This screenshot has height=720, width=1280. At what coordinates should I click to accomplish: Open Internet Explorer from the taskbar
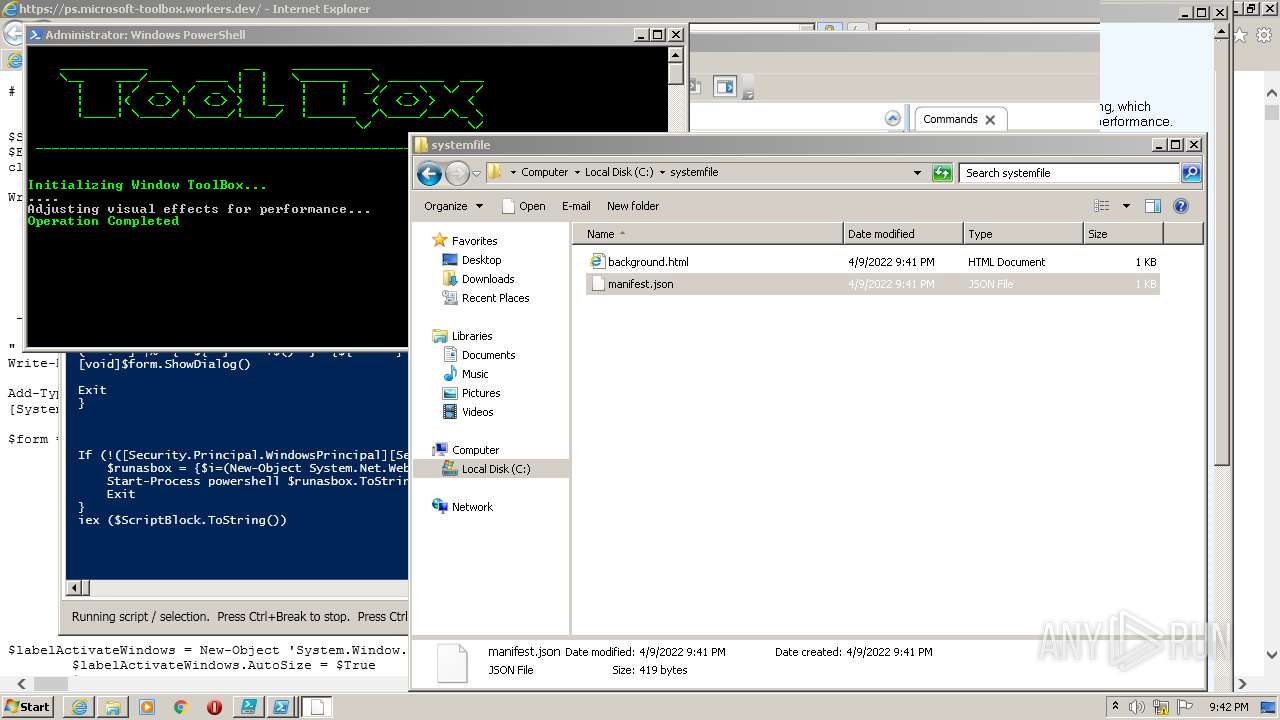[x=78, y=707]
